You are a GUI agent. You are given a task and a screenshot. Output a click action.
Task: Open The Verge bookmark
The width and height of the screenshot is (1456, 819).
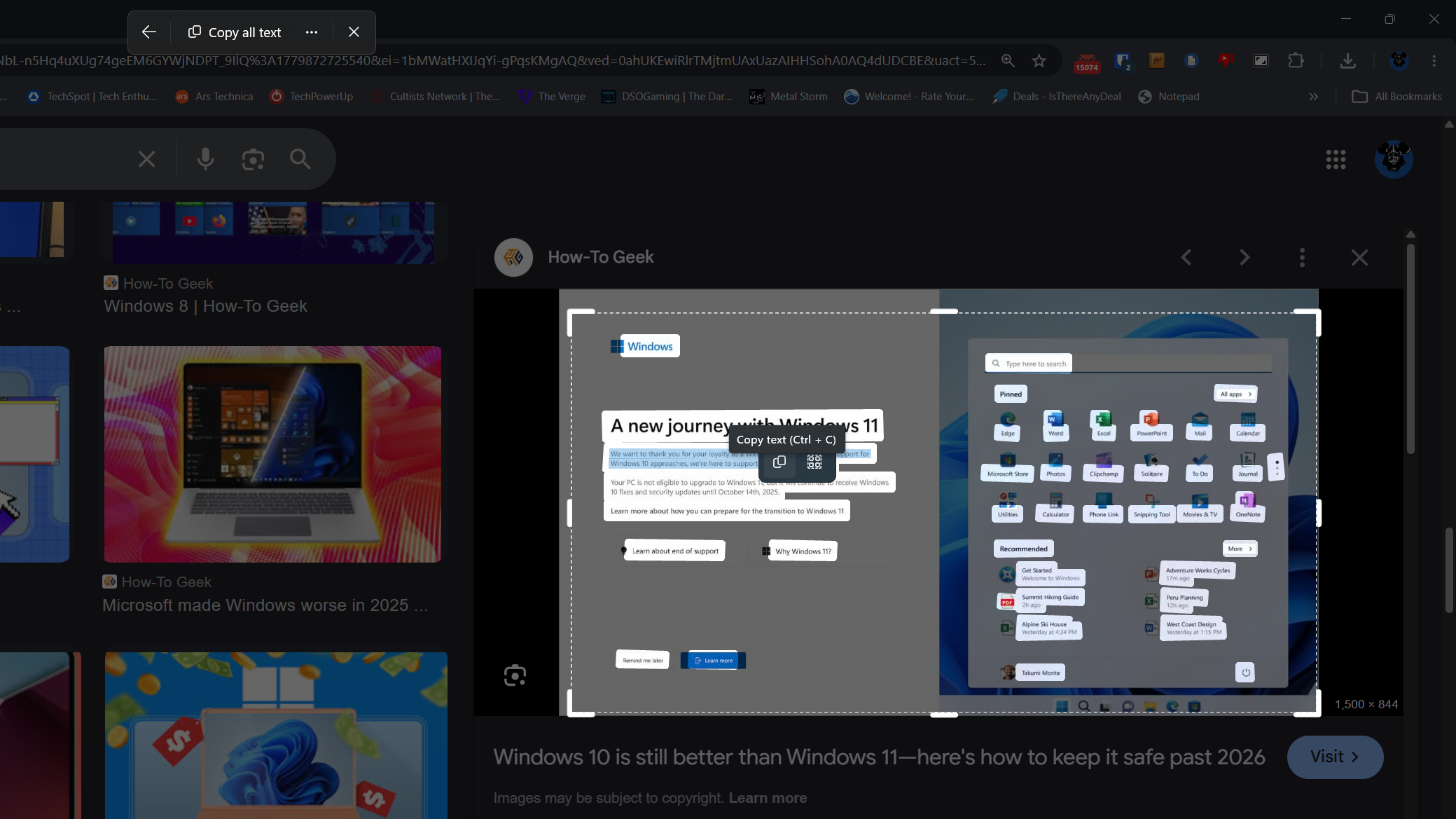552,97
